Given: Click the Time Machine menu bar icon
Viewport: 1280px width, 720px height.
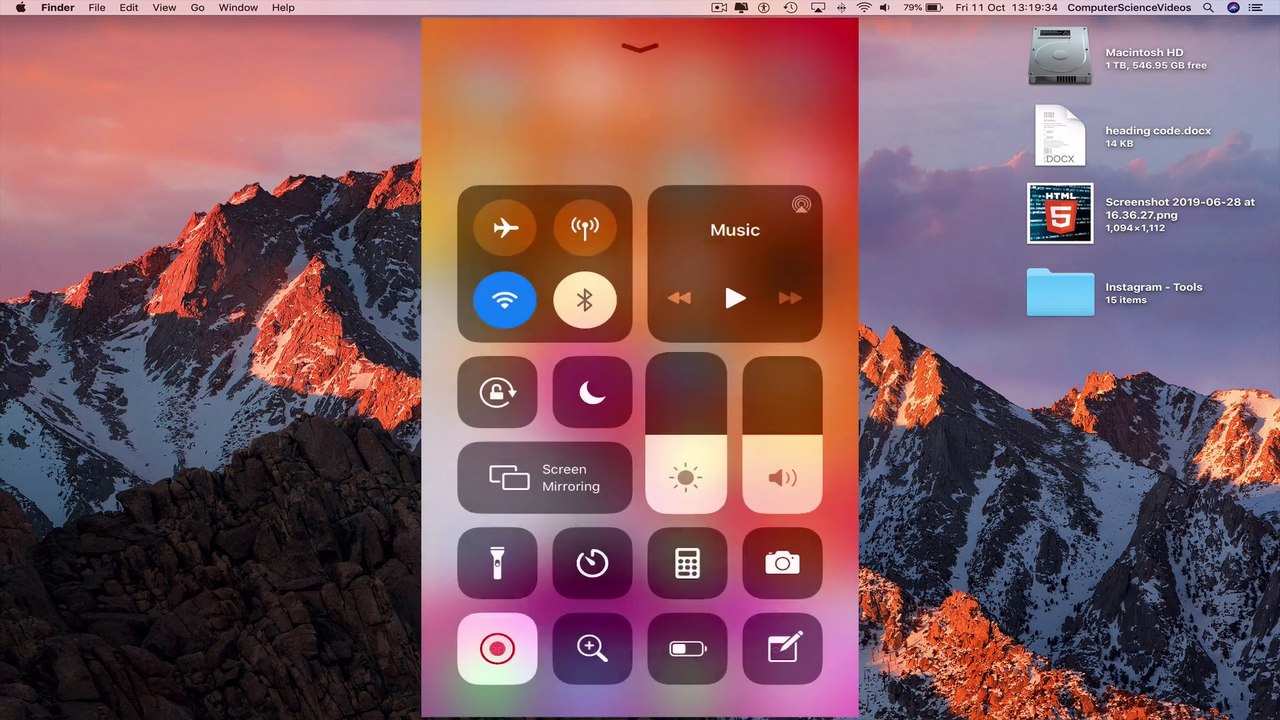Looking at the screenshot, I should [x=790, y=7].
